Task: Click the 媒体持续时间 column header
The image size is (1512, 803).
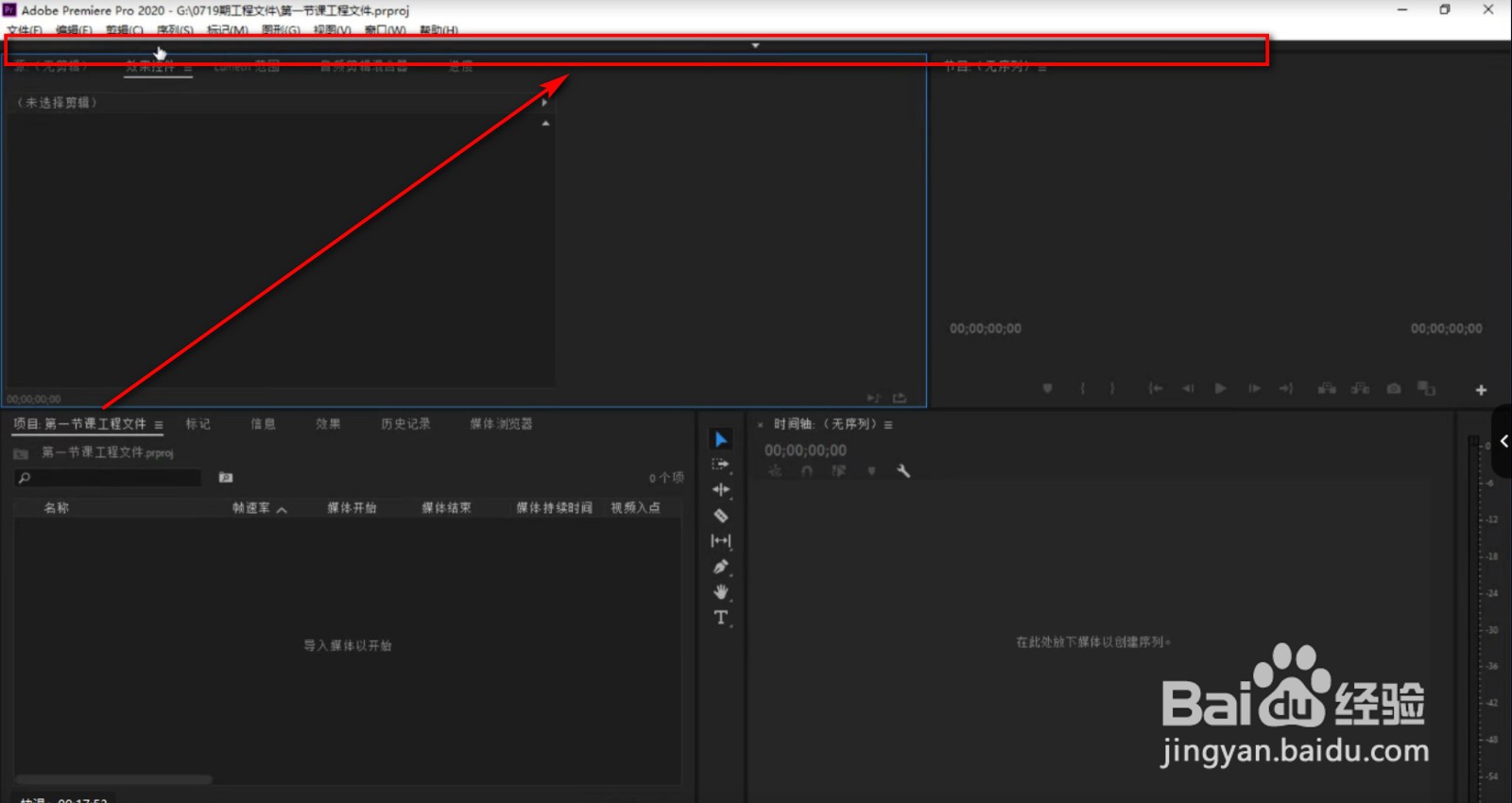Action: click(554, 508)
